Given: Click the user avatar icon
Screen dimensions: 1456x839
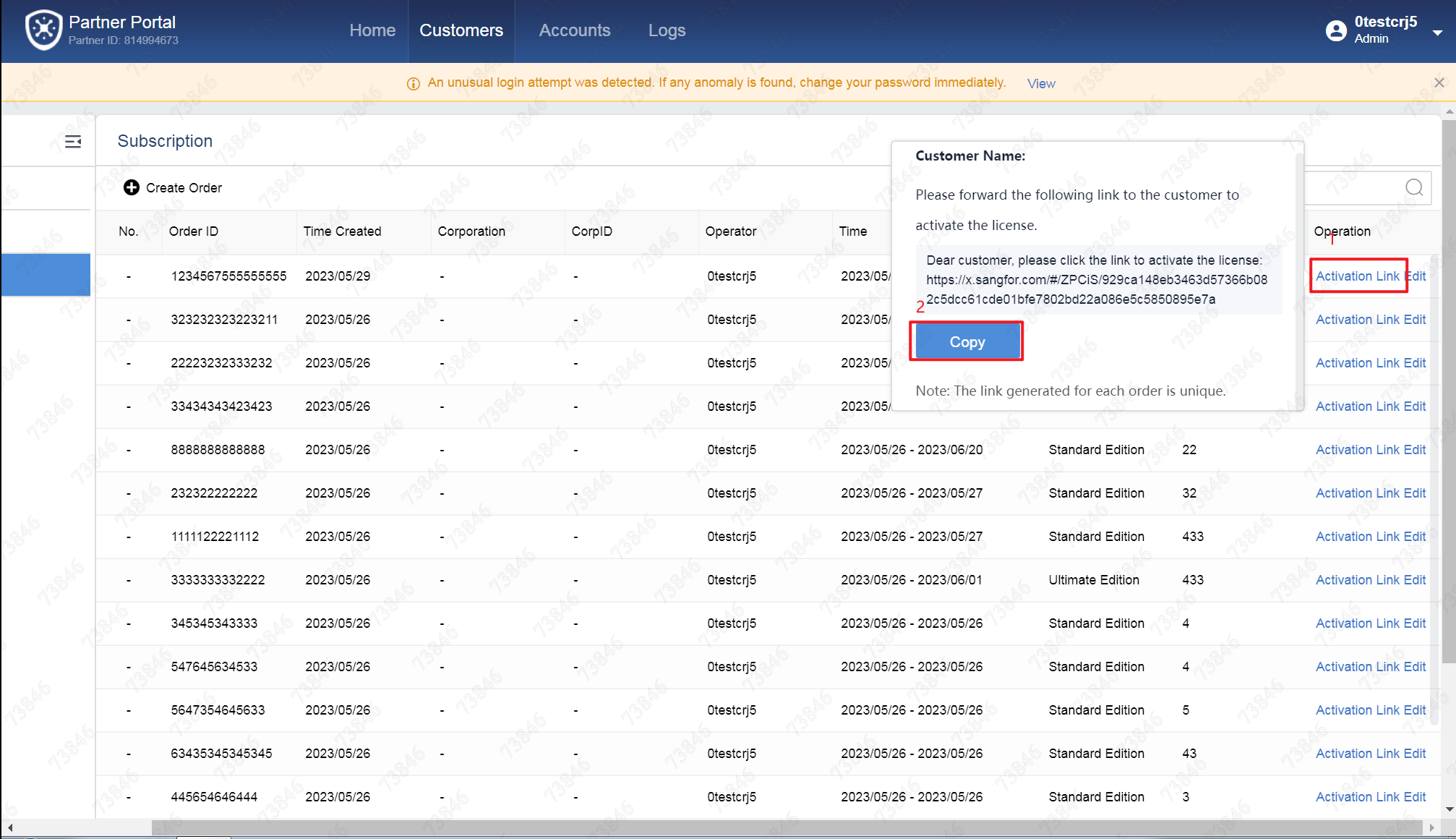Looking at the screenshot, I should 1335,30.
